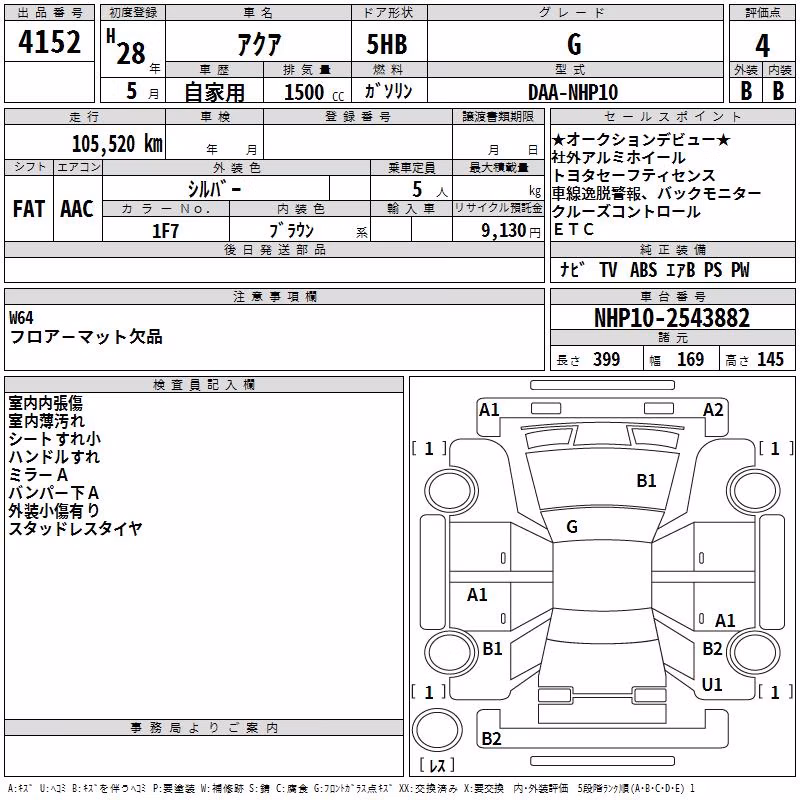Click the 5 passenger capacity value
The image size is (800, 800).
(417, 189)
